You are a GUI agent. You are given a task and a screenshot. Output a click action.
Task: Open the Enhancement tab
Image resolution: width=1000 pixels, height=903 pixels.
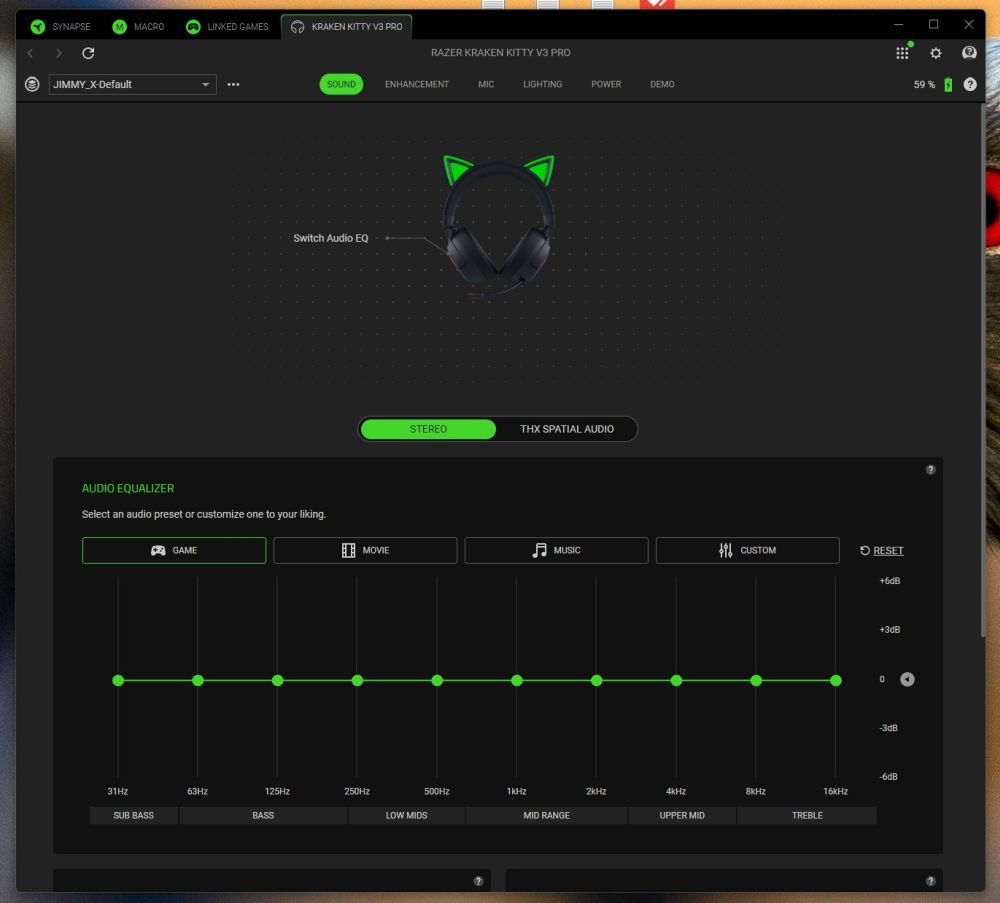pos(416,85)
